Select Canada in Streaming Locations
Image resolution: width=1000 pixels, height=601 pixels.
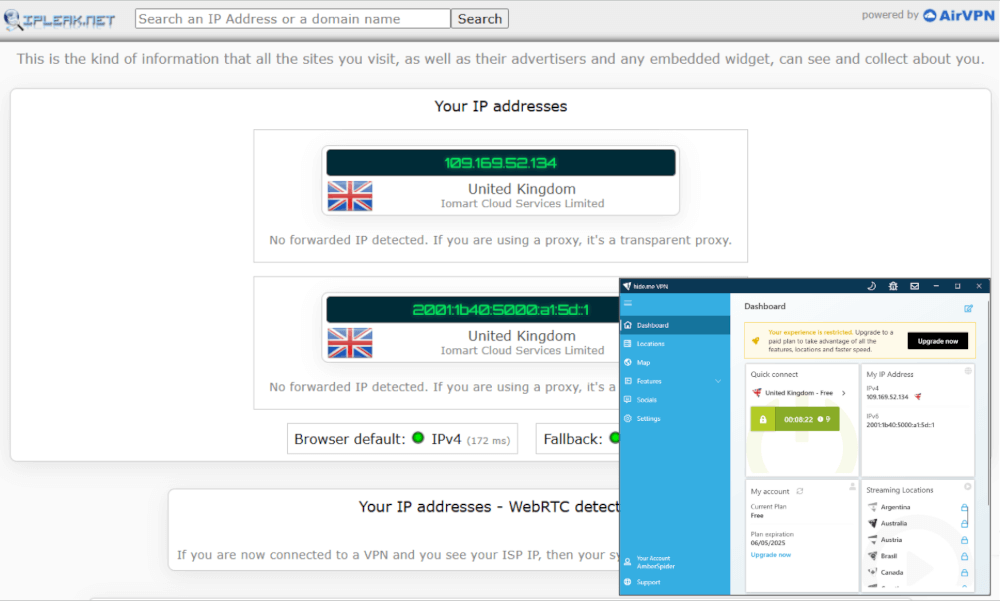(x=892, y=573)
